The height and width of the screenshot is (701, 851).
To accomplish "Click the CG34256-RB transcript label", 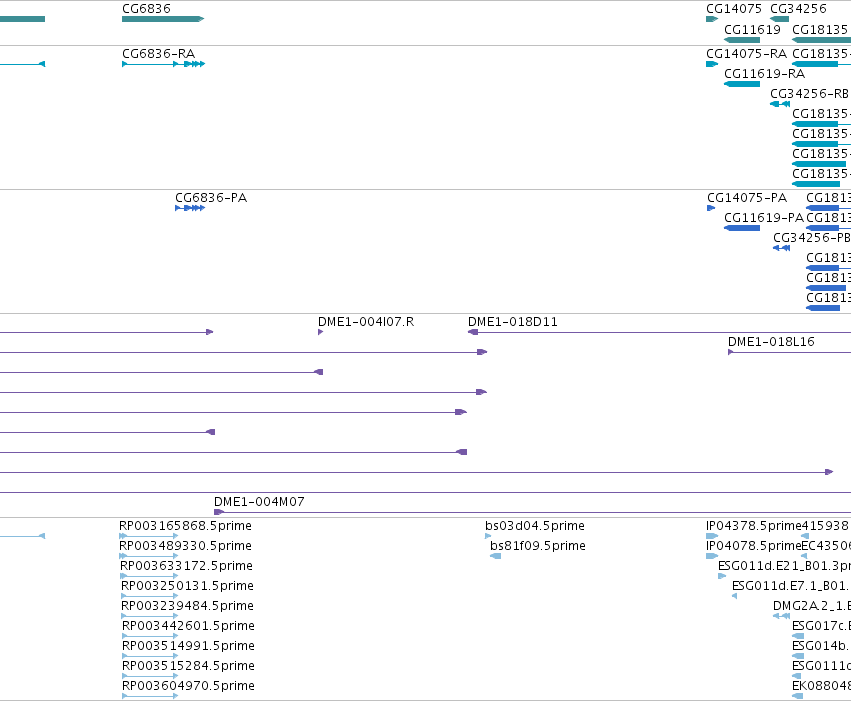I will click(809, 94).
